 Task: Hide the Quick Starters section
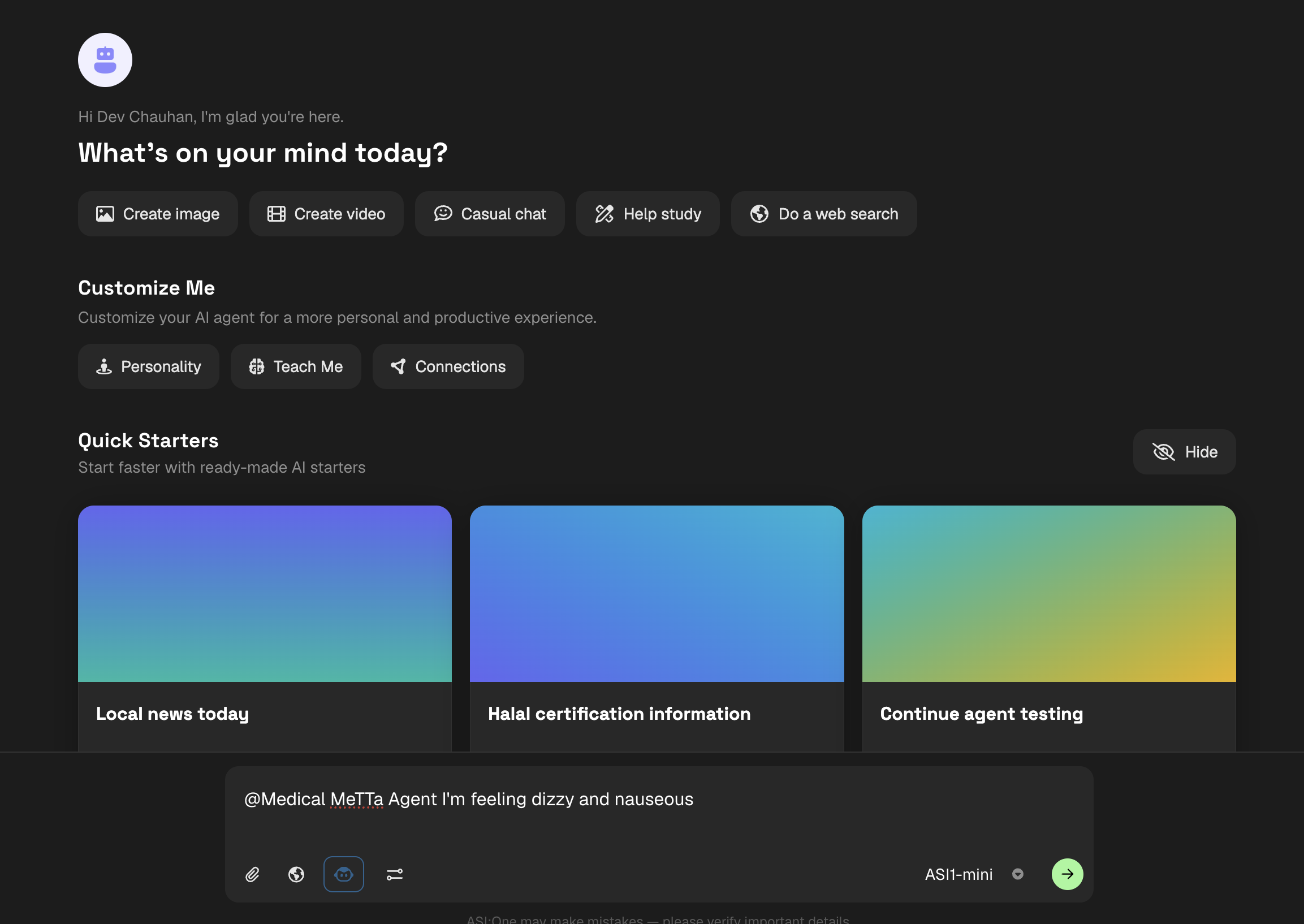pos(1184,452)
